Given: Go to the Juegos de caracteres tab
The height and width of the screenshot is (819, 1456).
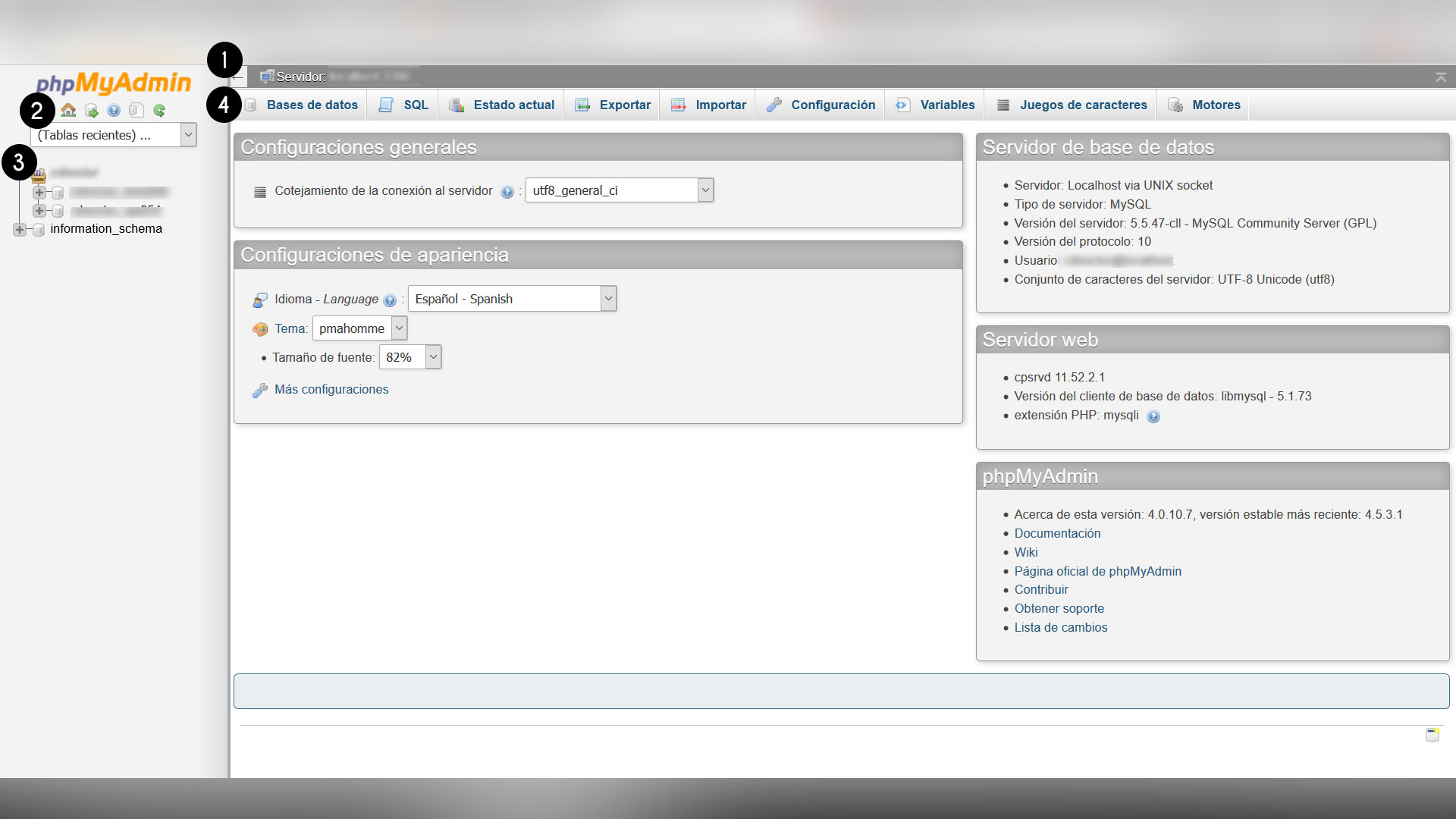Looking at the screenshot, I should (1082, 105).
